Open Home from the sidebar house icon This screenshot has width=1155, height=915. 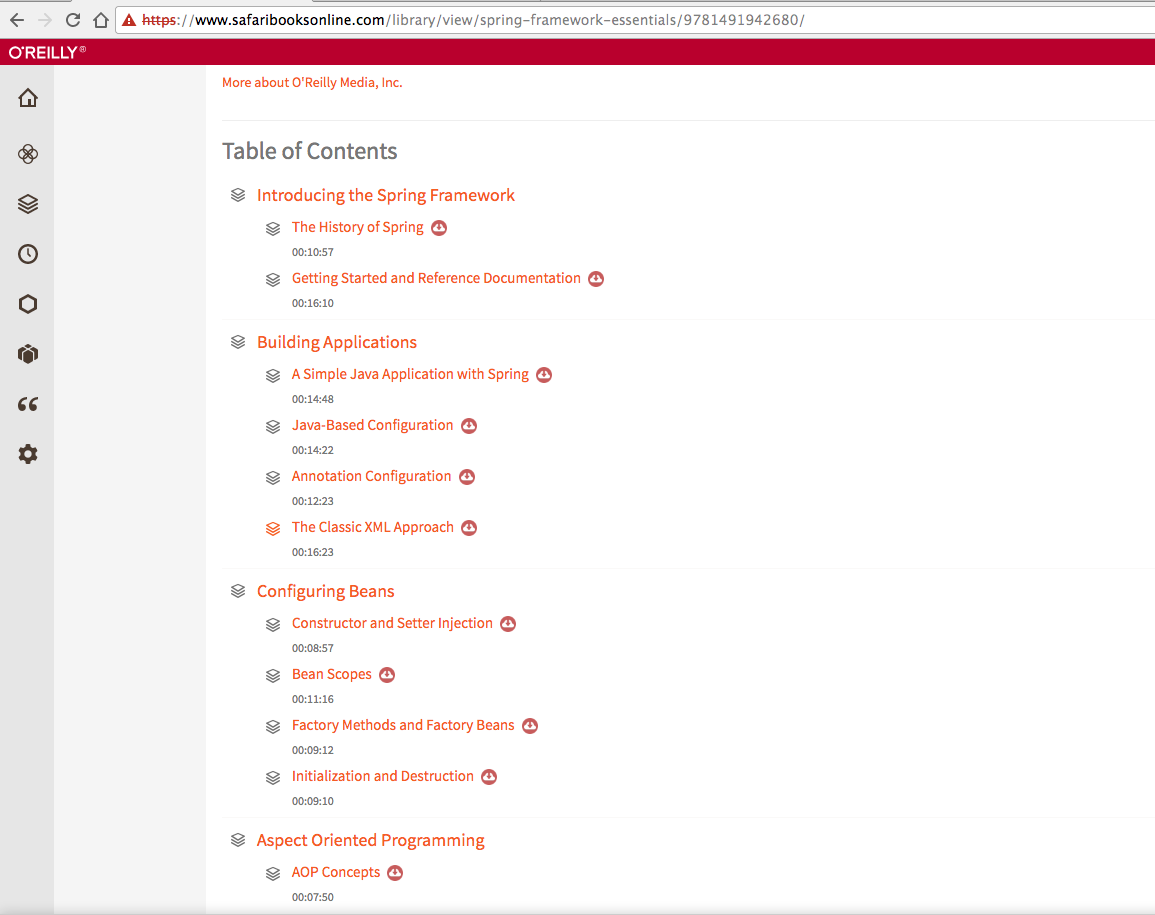pos(28,98)
